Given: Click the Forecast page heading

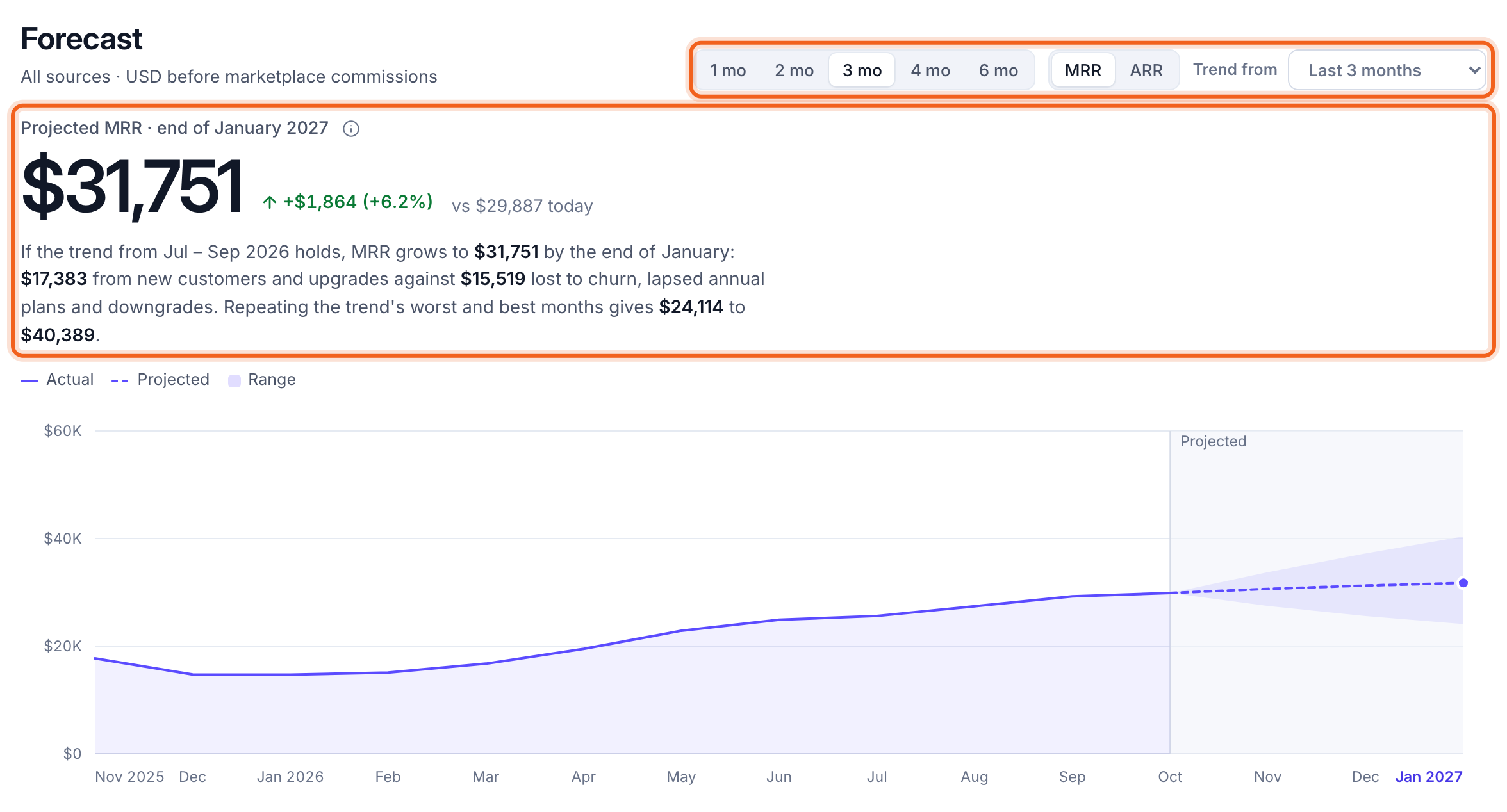Looking at the screenshot, I should [x=81, y=39].
